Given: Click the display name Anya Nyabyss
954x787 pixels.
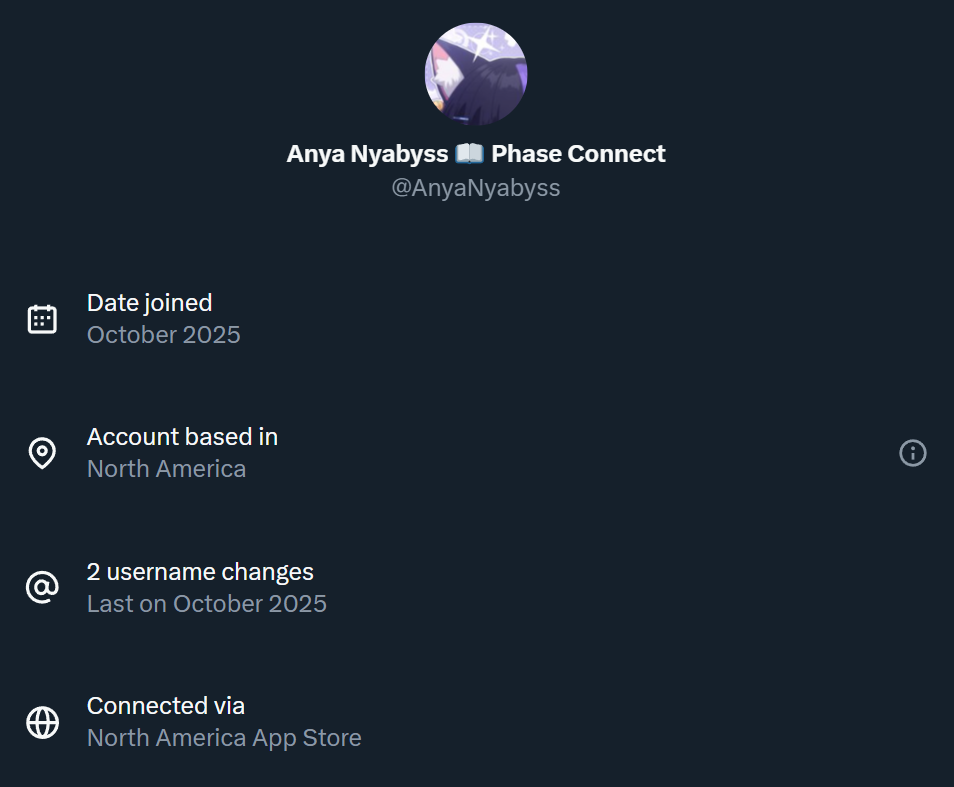Looking at the screenshot, I should [x=367, y=154].
